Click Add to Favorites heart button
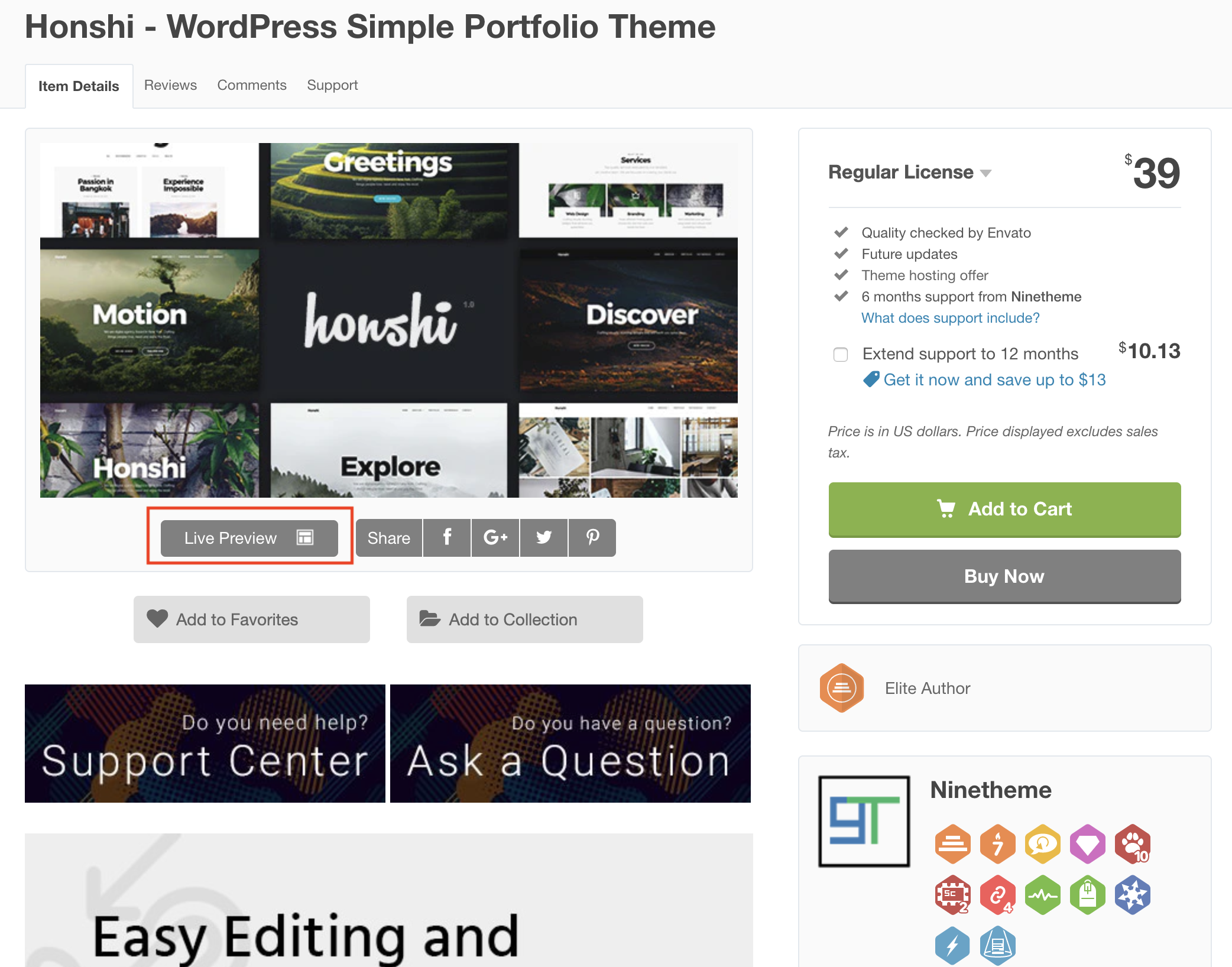The width and height of the screenshot is (1232, 967). coord(251,619)
